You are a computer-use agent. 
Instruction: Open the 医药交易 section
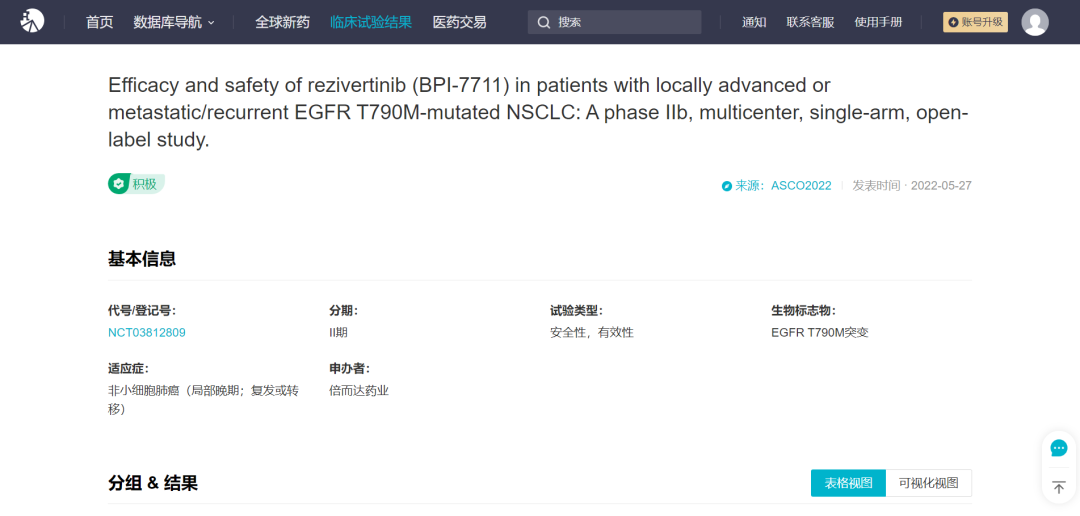pyautogui.click(x=459, y=22)
